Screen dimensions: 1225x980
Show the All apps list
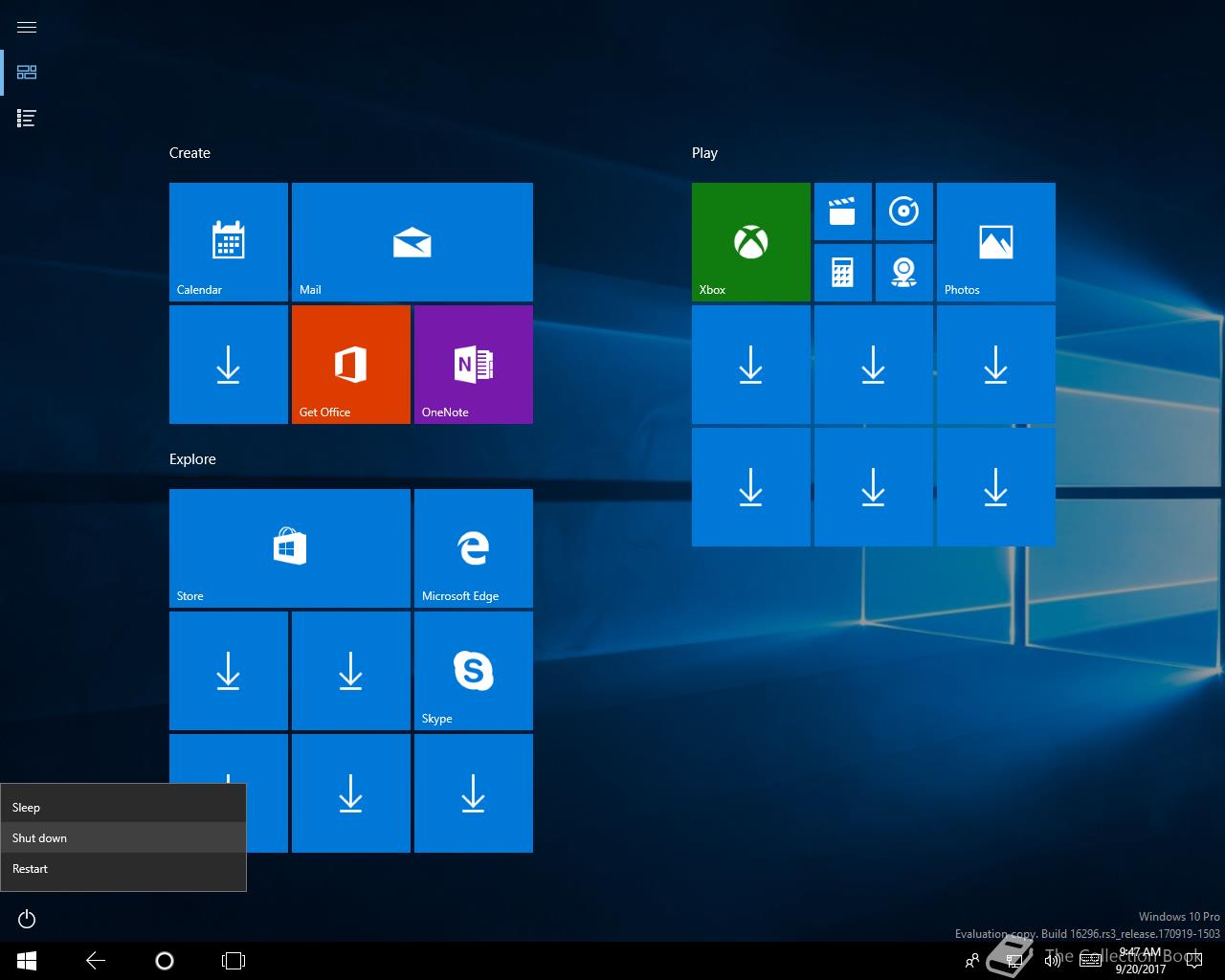point(27,119)
